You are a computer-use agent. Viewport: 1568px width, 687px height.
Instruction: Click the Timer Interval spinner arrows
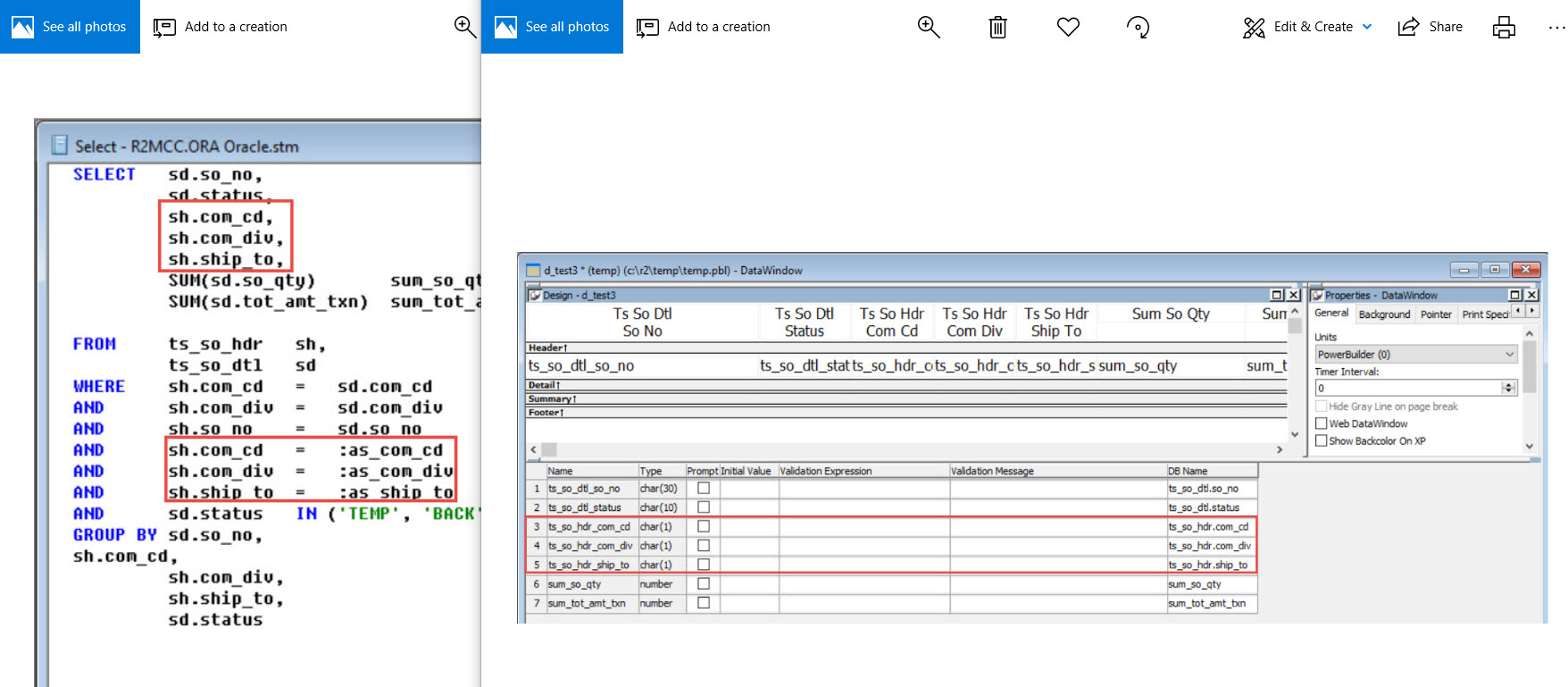pyautogui.click(x=1509, y=388)
